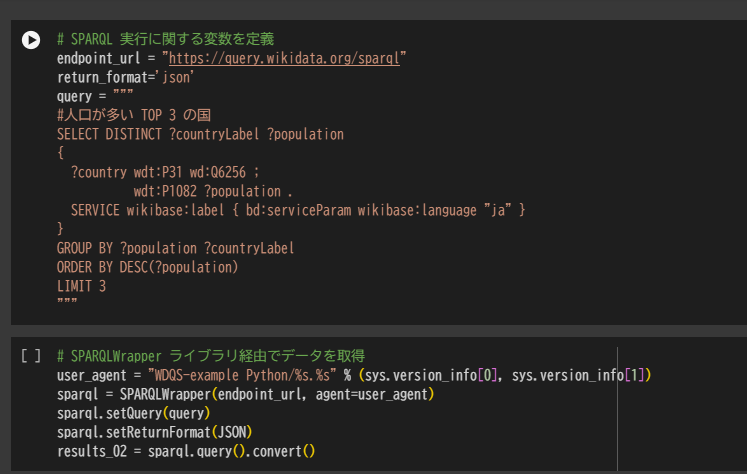747x474 pixels.
Task: Click the ORDER BY DESC(?population) line
Action: (x=148, y=267)
